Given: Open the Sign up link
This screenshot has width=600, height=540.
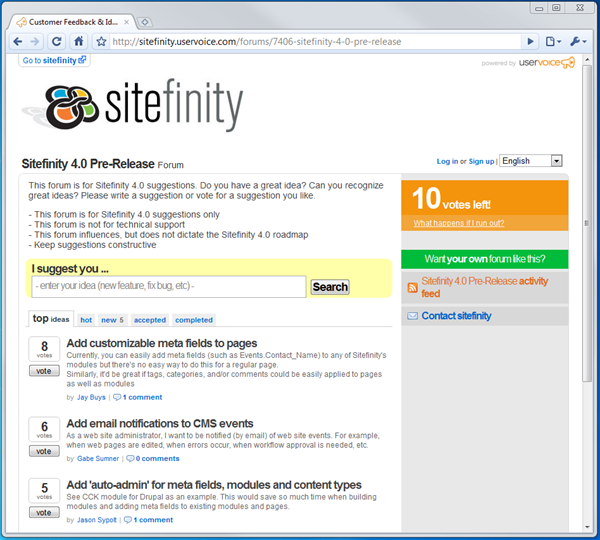Looking at the screenshot, I should tap(481, 161).
